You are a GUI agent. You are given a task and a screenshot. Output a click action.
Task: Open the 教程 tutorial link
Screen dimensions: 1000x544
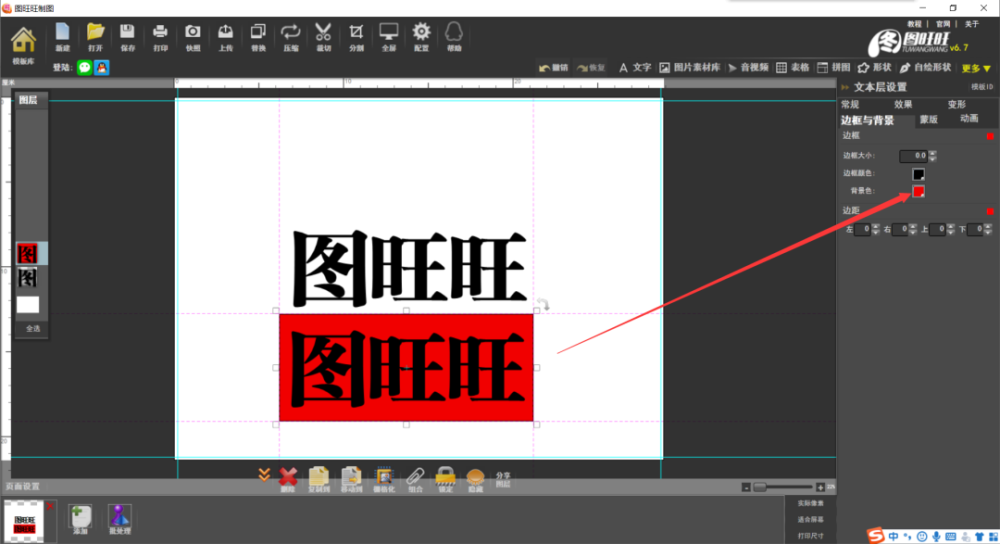tap(915, 24)
